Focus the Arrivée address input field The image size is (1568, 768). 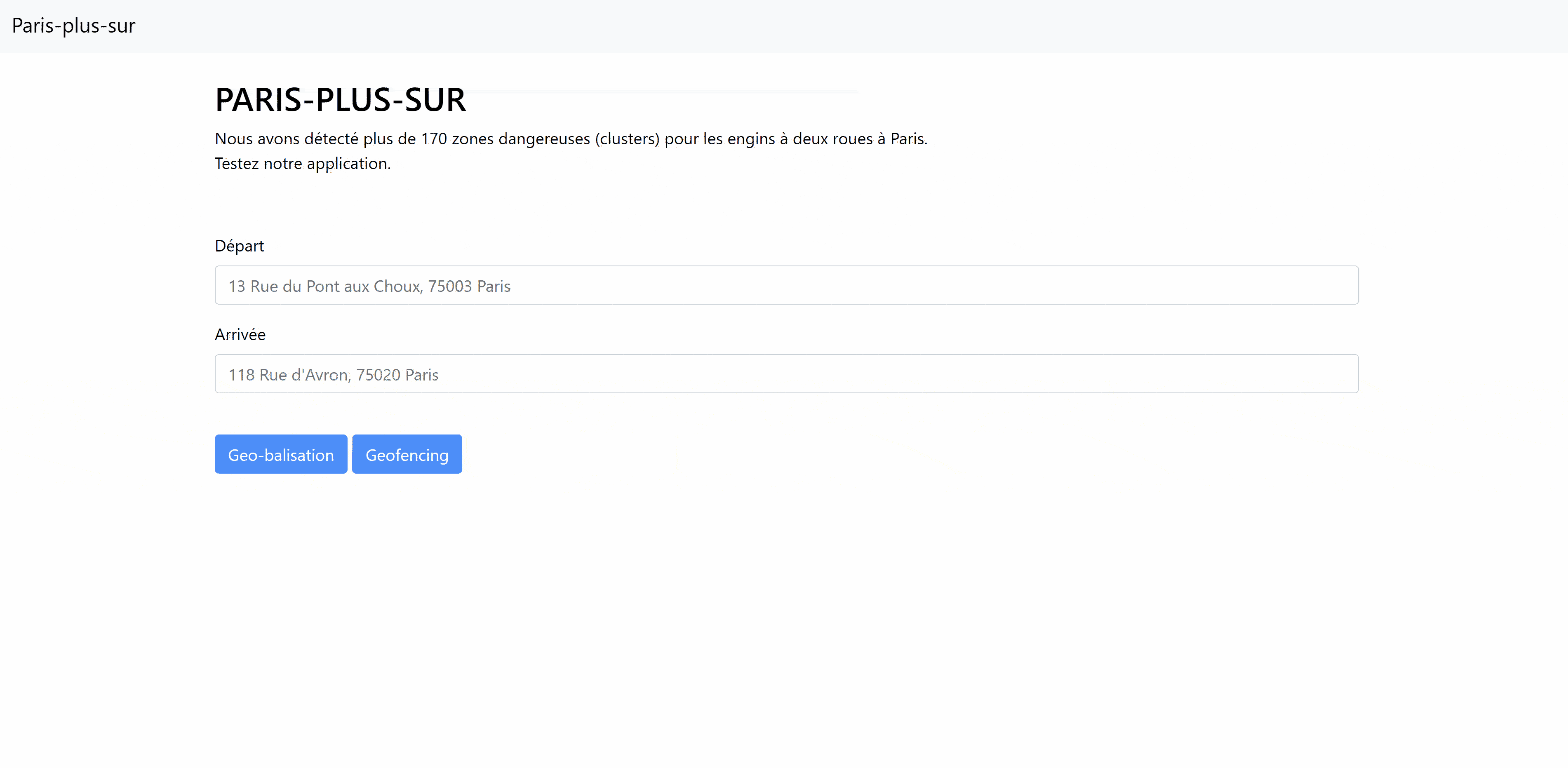click(786, 374)
